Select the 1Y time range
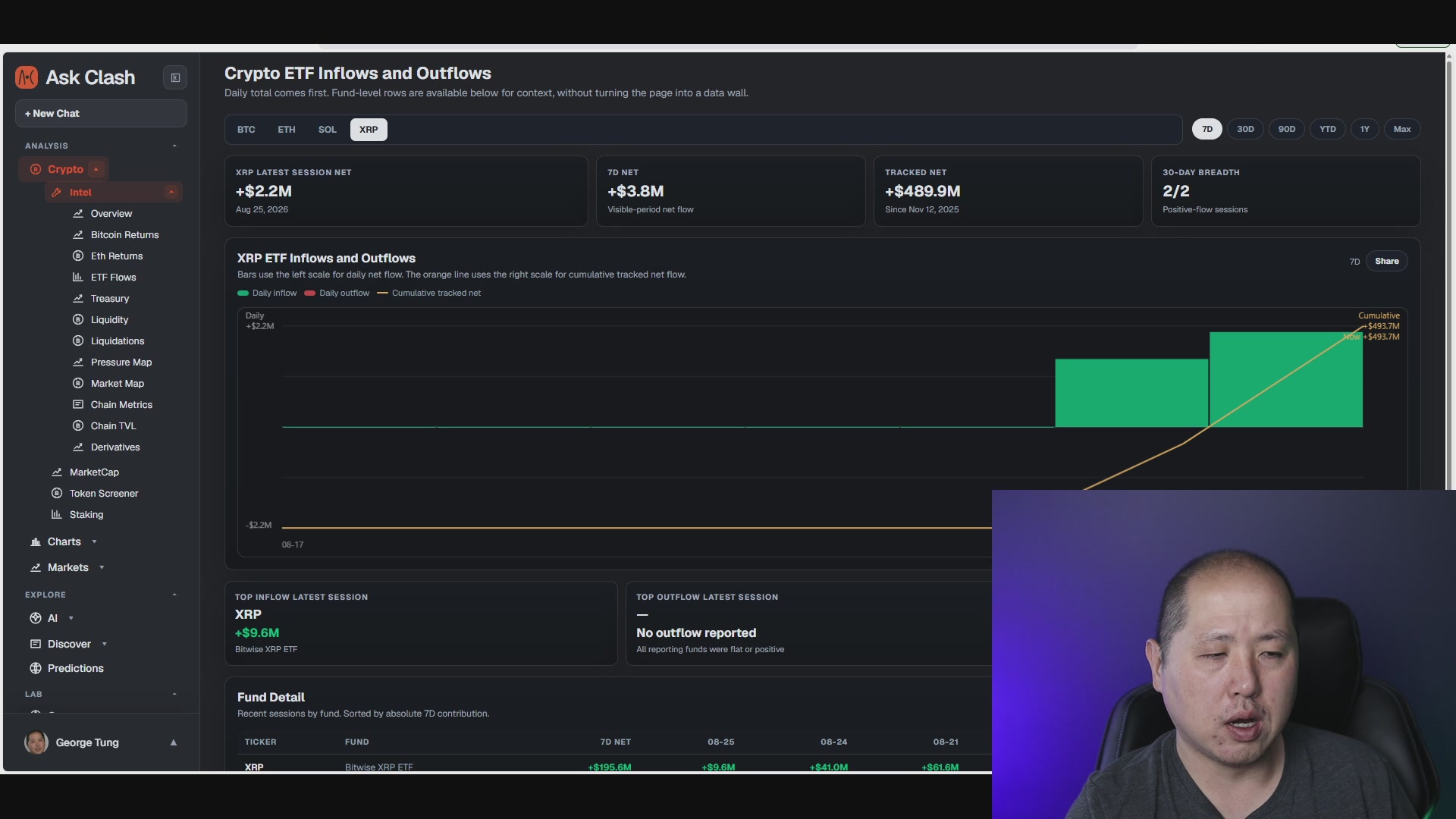 click(x=1365, y=129)
